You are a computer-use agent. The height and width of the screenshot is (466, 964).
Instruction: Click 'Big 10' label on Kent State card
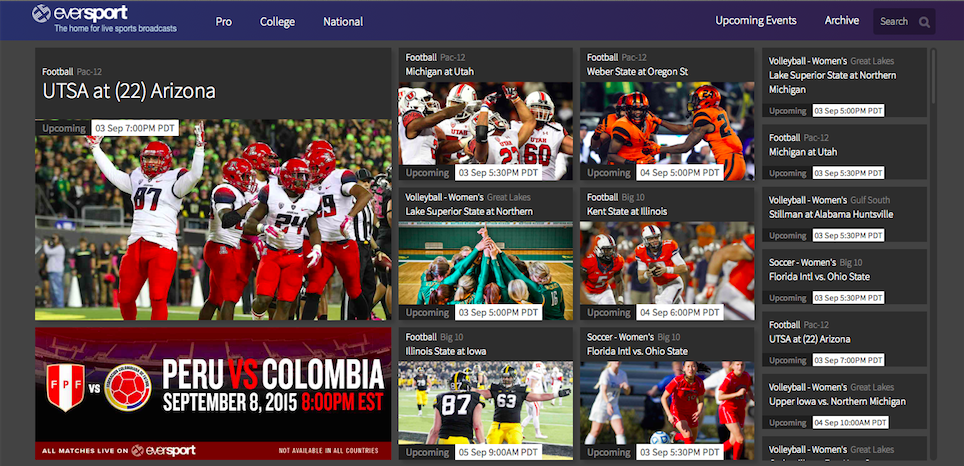633,197
